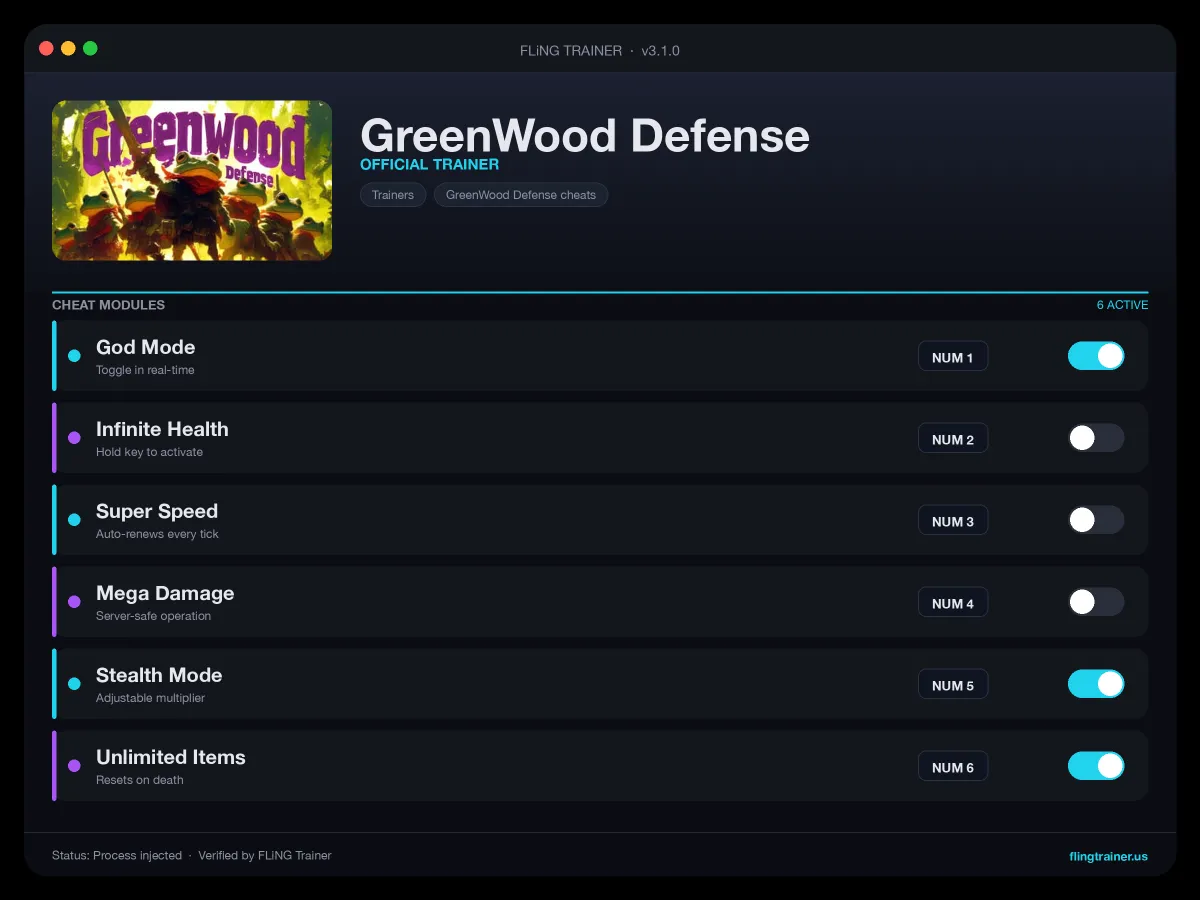The height and width of the screenshot is (900, 1200).
Task: Switch on the Mega Damage toggle
Action: (x=1096, y=602)
